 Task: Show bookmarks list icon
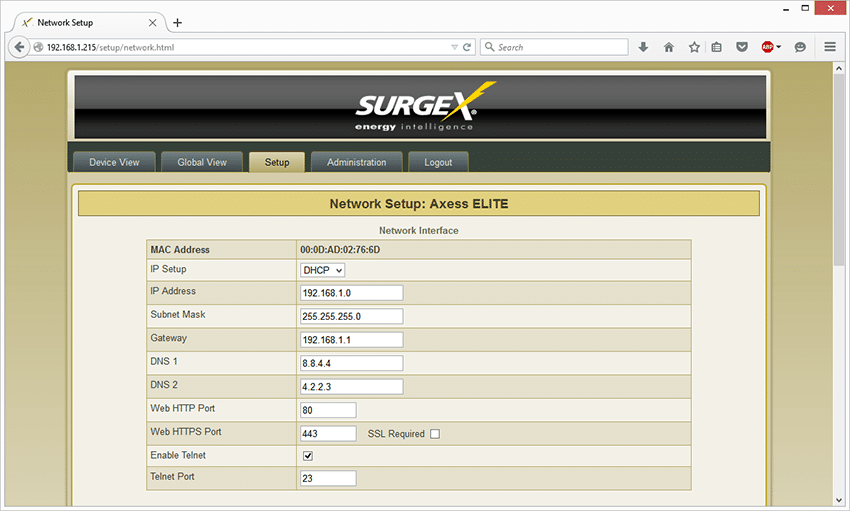click(717, 47)
